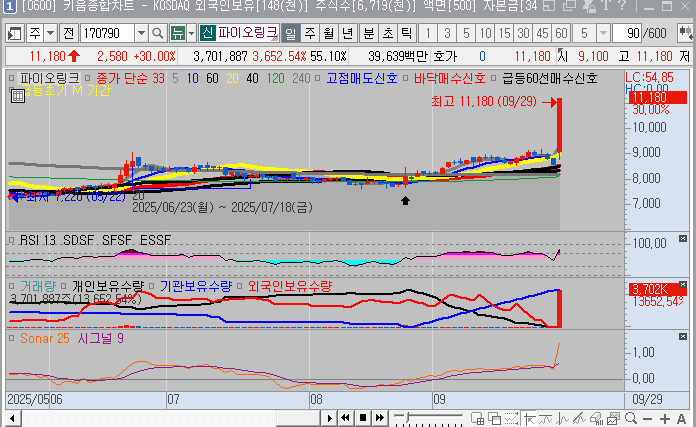Toggle RSI 13 indicator checkbox
This screenshot has height=427, width=696.
coord(12,240)
